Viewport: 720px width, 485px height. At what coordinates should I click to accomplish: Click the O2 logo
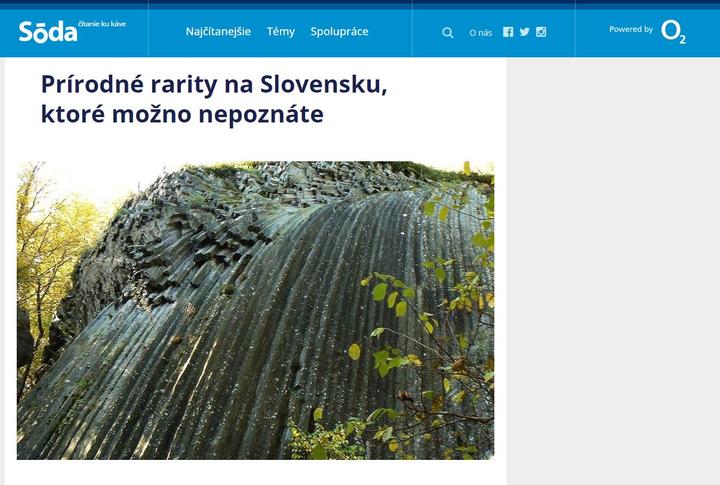673,31
